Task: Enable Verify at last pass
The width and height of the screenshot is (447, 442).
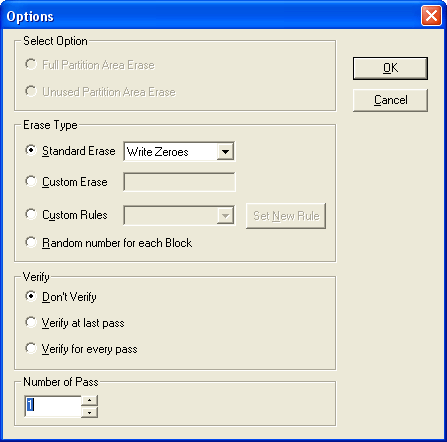Action: coord(31,322)
